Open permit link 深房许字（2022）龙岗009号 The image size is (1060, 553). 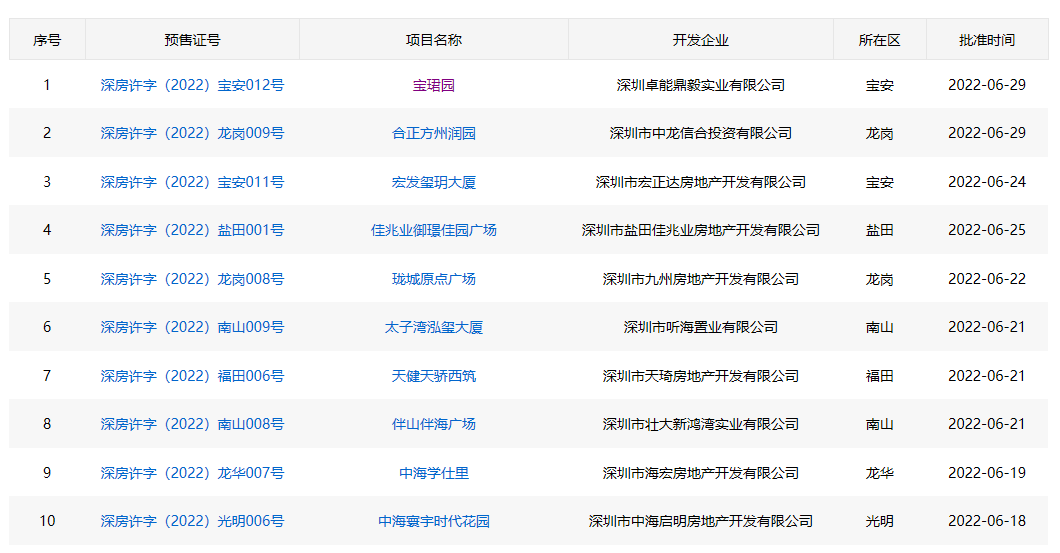pos(192,133)
